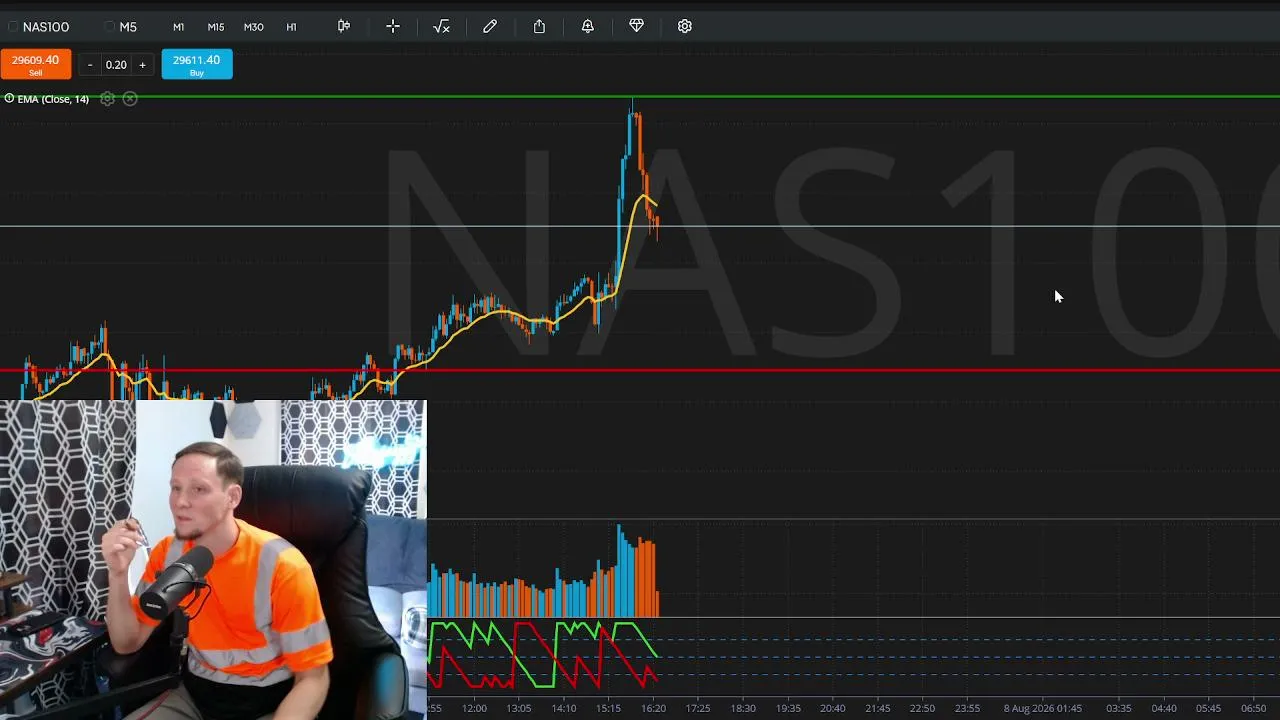Click the red horizontal line on chart

(640, 371)
